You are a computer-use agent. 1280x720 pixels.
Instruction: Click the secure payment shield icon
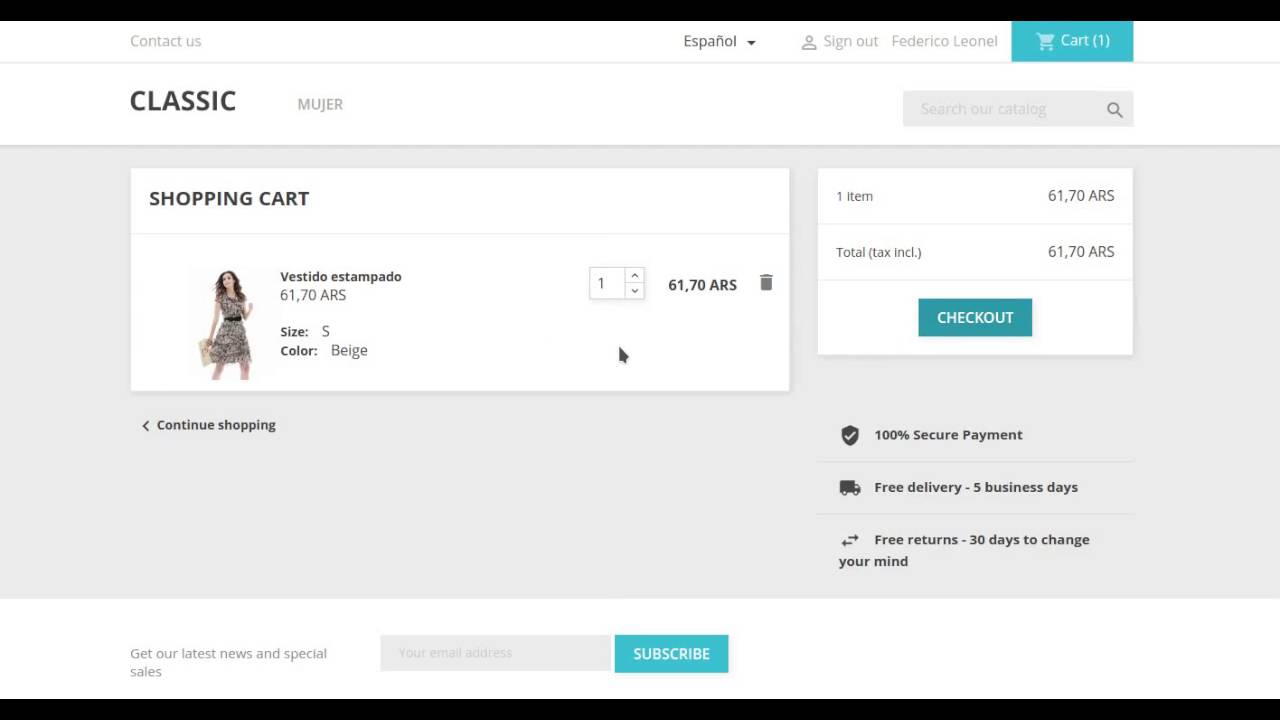point(850,435)
